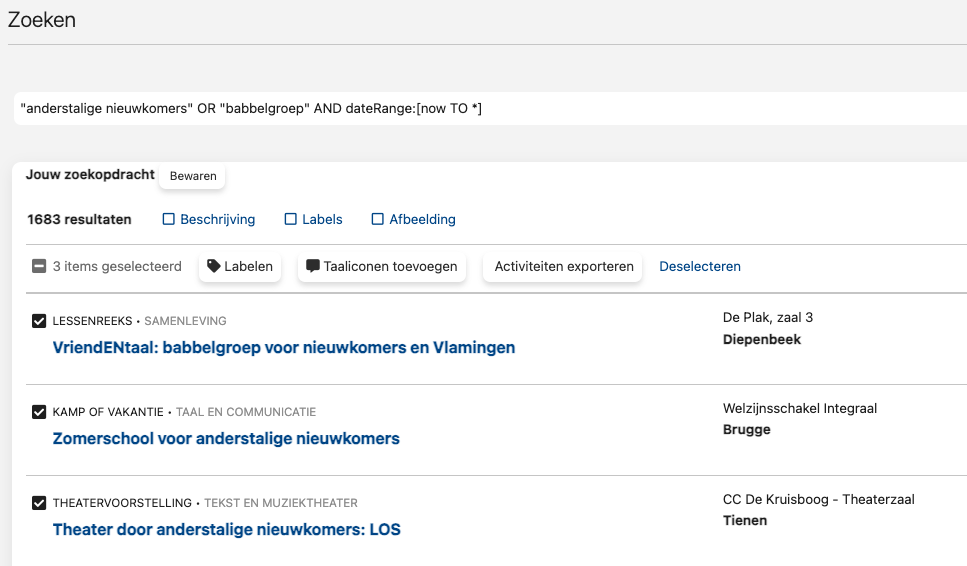Focus the search query input field

(490, 109)
